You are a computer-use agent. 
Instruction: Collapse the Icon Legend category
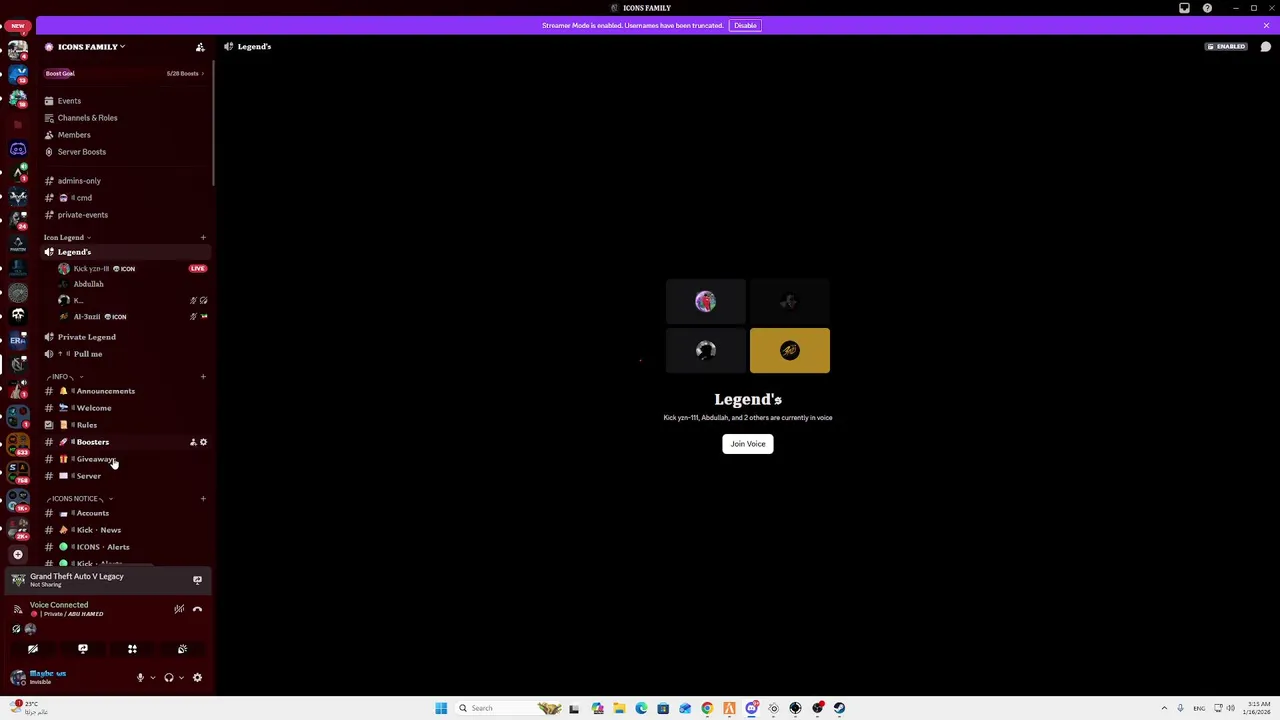[x=67, y=238]
